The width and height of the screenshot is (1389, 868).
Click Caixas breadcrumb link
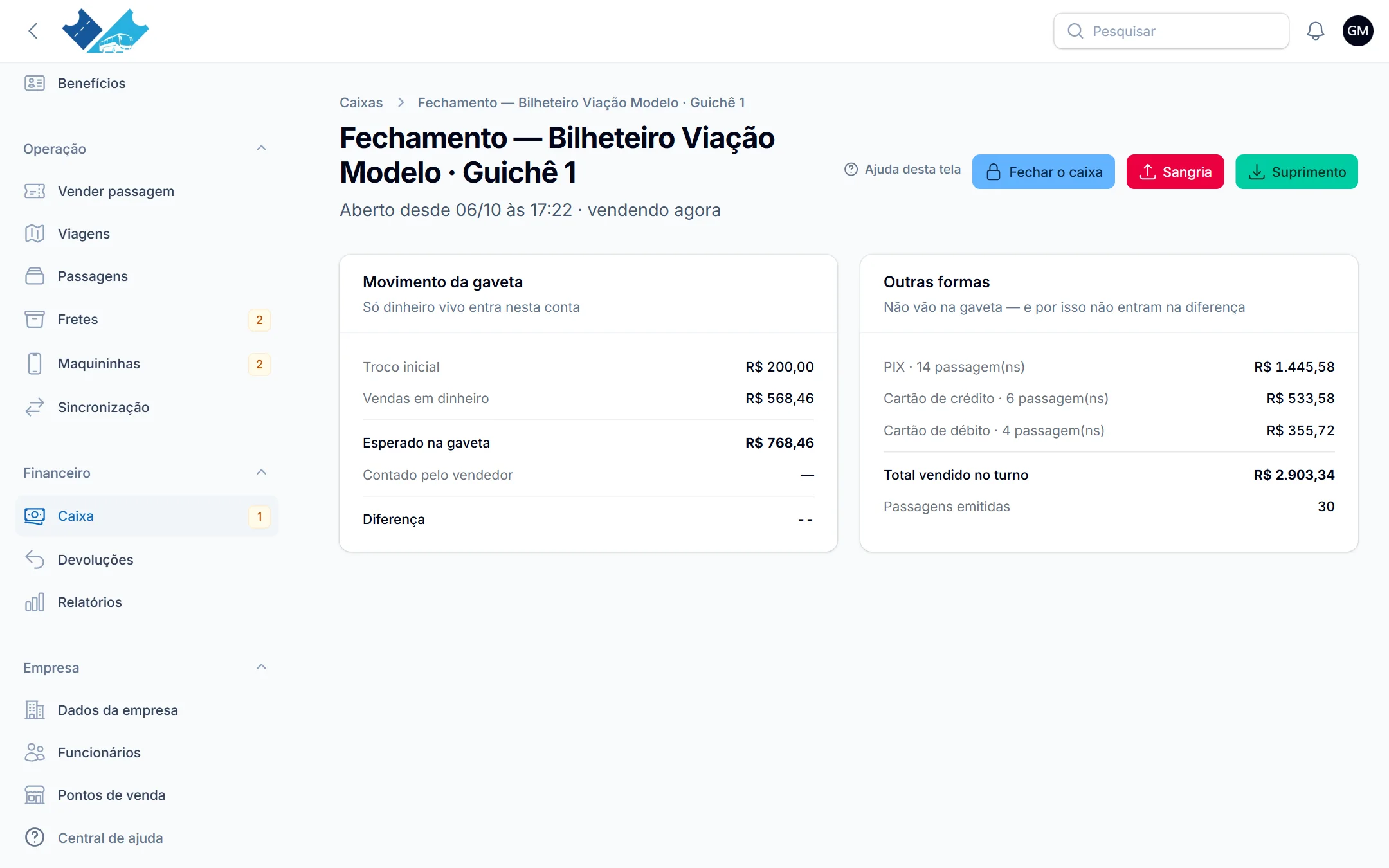(x=361, y=103)
